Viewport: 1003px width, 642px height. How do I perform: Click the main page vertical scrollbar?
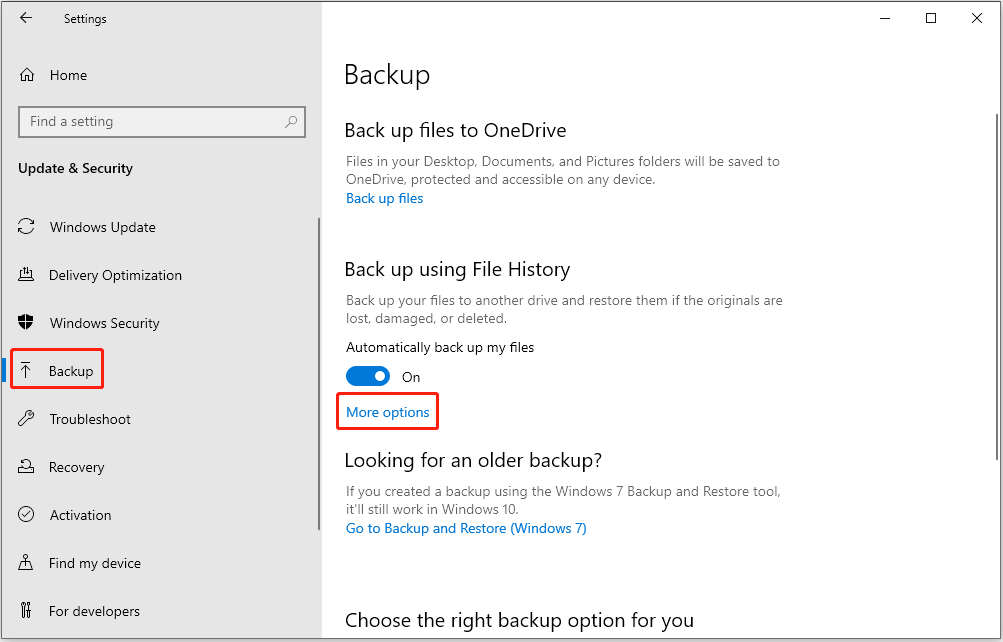pyautogui.click(x=997, y=286)
